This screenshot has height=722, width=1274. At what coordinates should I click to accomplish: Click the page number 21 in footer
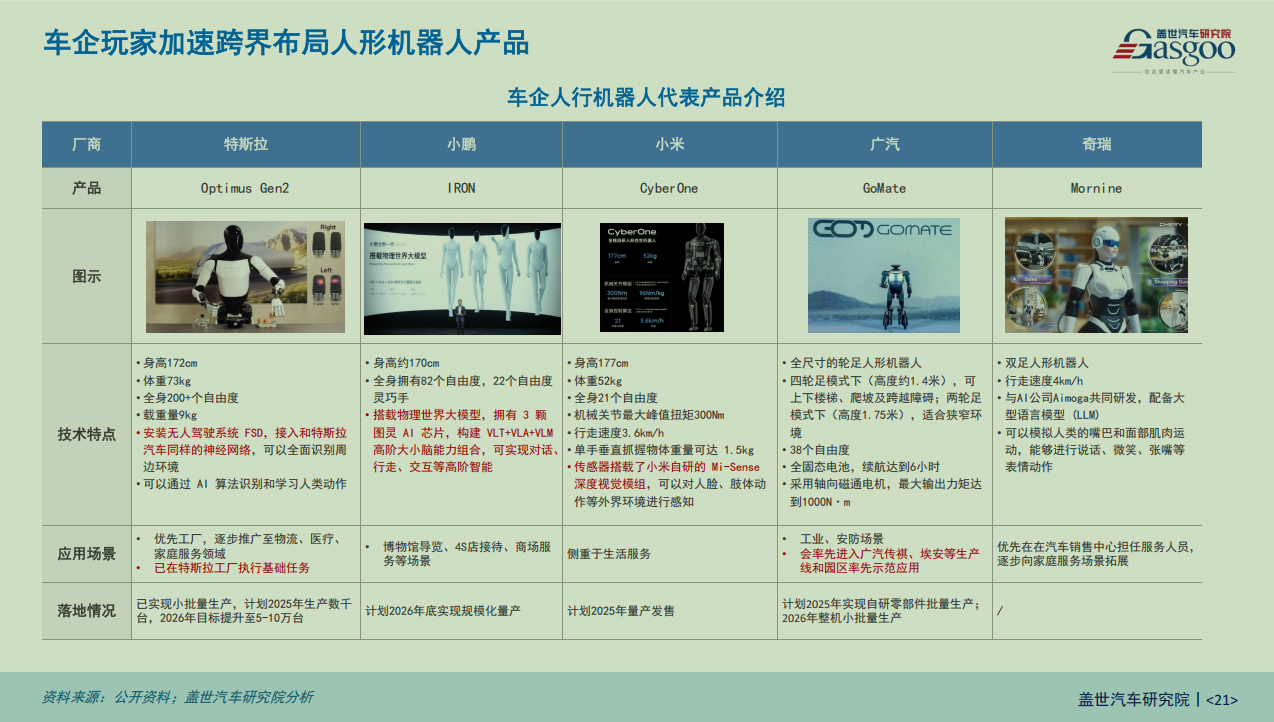tap(1222, 700)
